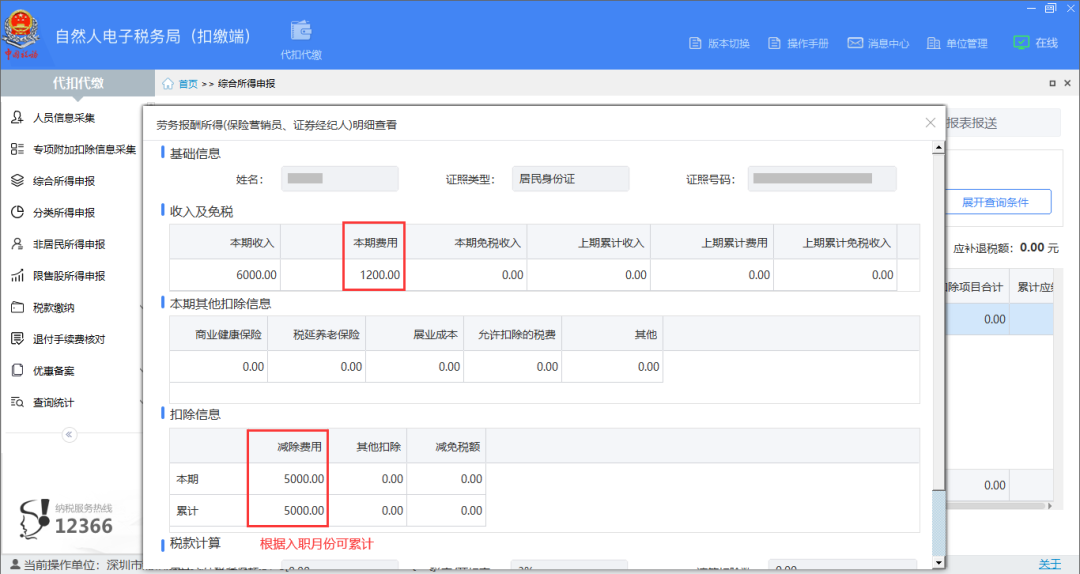This screenshot has width=1080, height=574.
Task: Select 综合所得申报 layers icon
Action: point(17,181)
